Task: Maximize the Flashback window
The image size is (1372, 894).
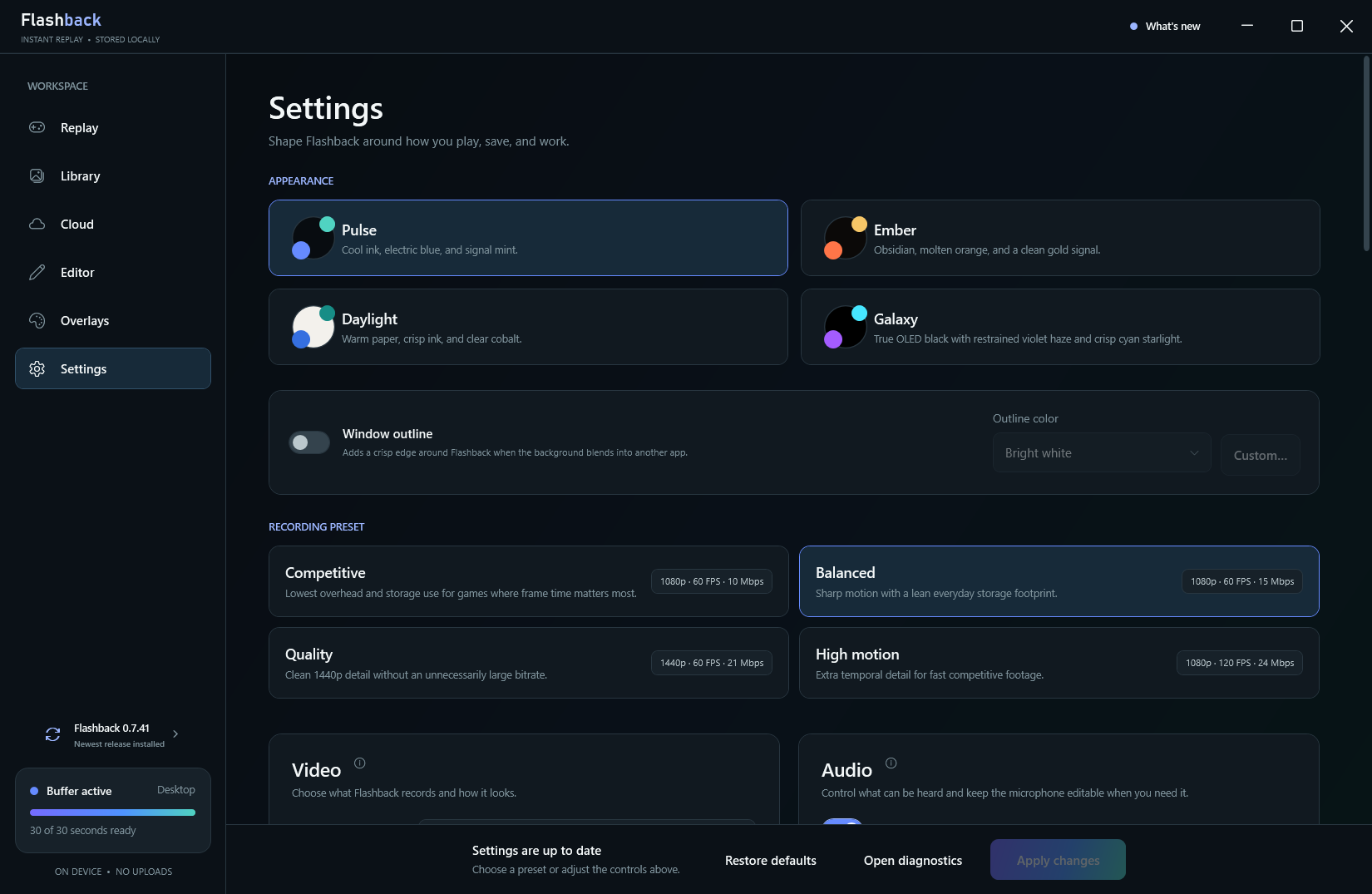Action: point(1296,26)
